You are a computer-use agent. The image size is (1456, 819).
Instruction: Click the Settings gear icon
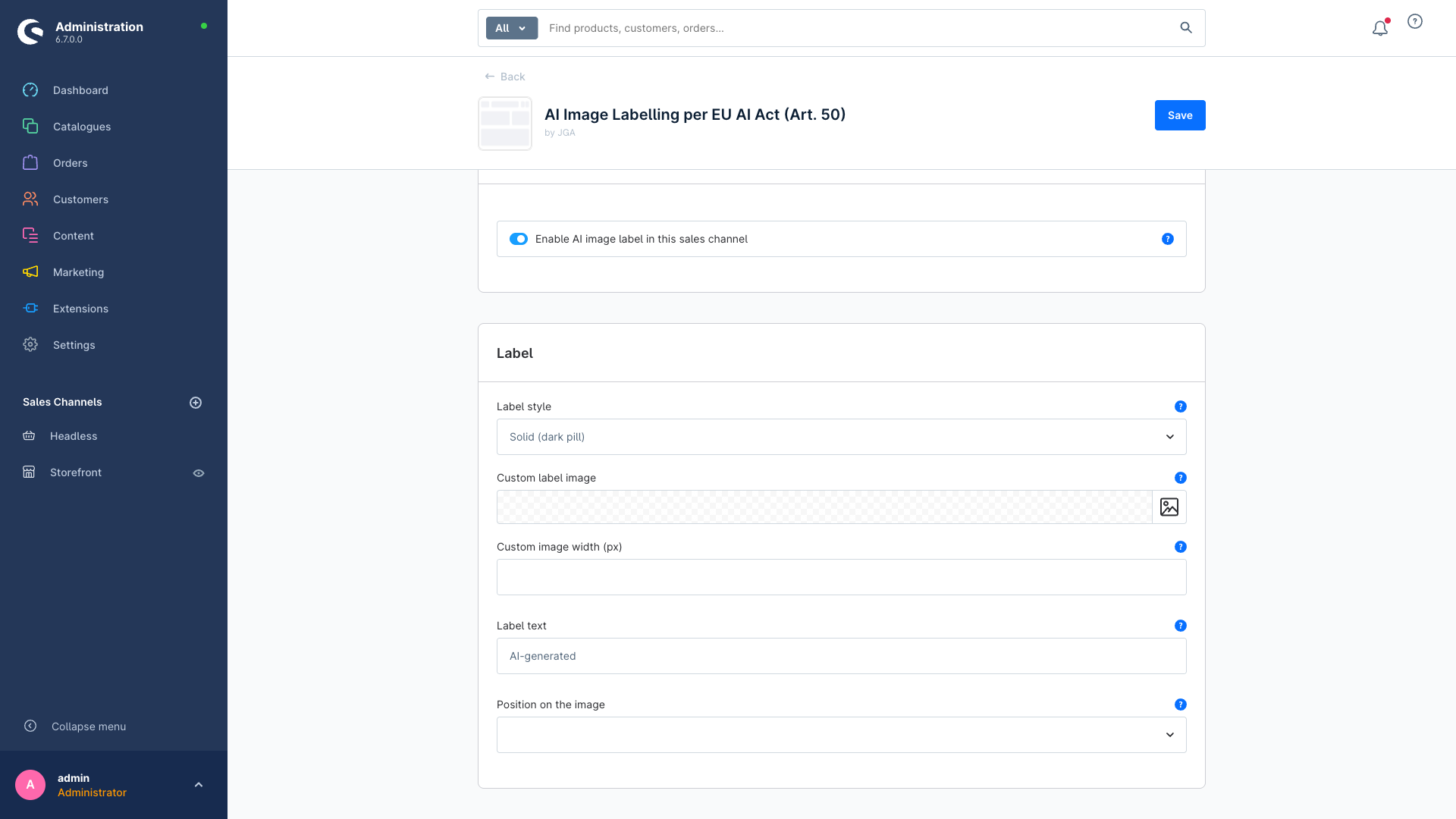click(30, 345)
